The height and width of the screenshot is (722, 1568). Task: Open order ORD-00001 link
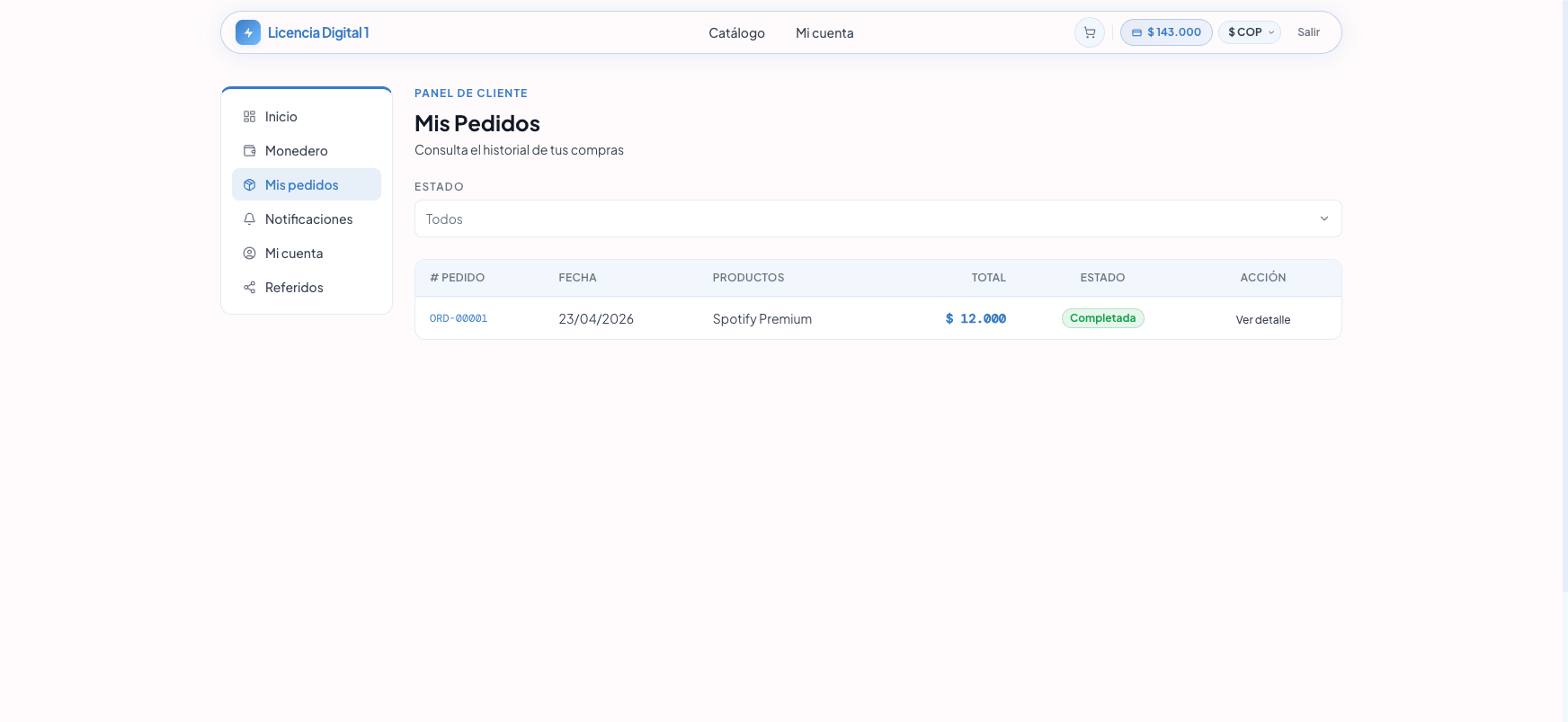459,318
